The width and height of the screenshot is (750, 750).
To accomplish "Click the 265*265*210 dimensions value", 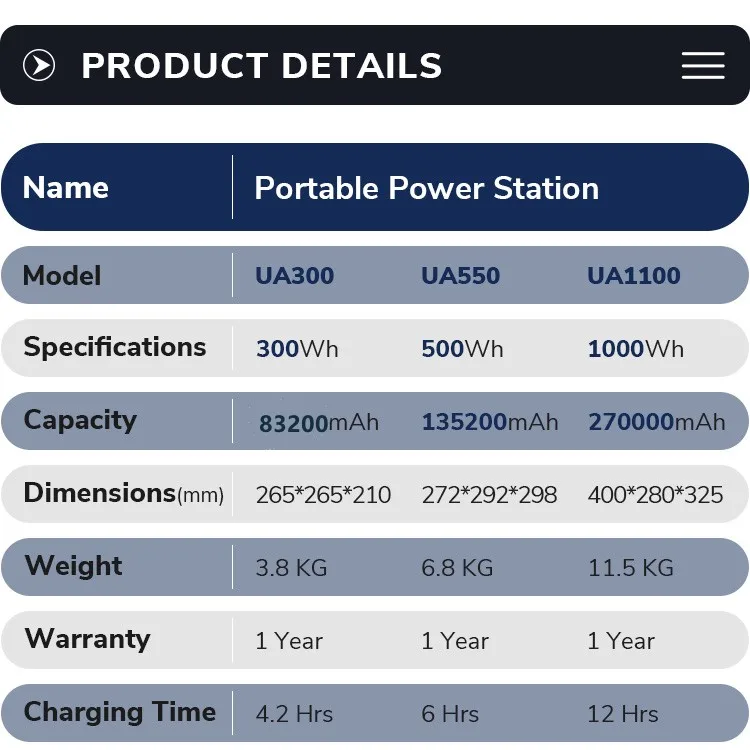I will (x=323, y=495).
